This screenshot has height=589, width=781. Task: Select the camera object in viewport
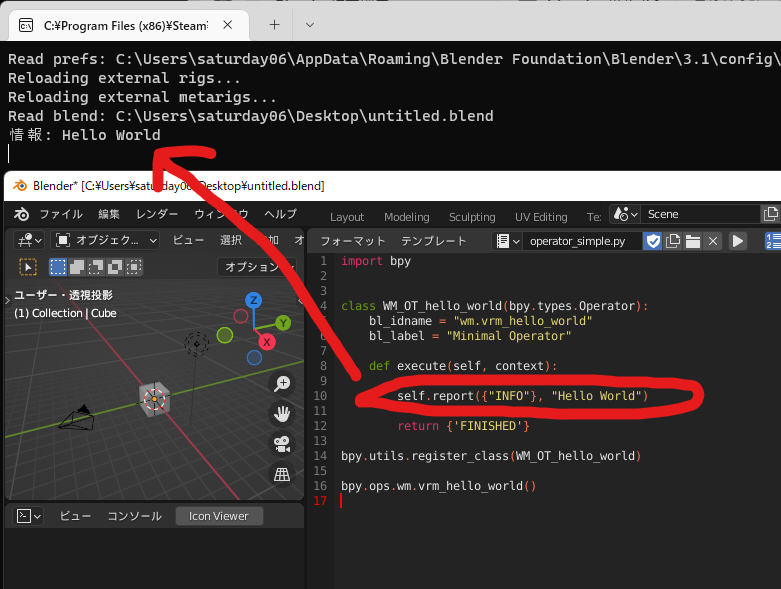(x=76, y=418)
